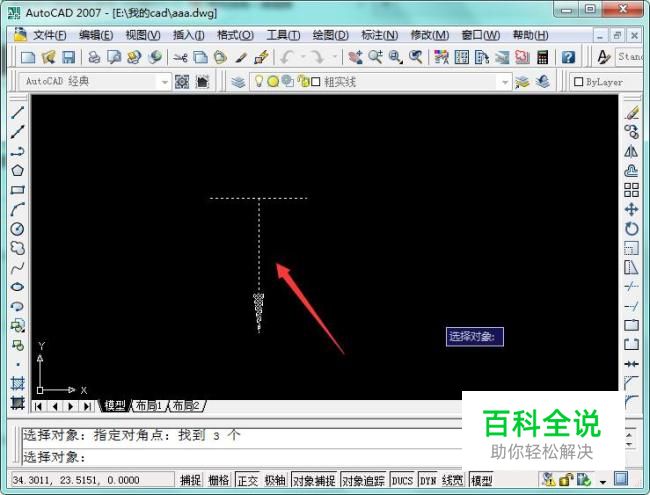Viewport: 650px width, 495px height.
Task: Go to the next layout tab arrow
Action: click(x=71, y=406)
